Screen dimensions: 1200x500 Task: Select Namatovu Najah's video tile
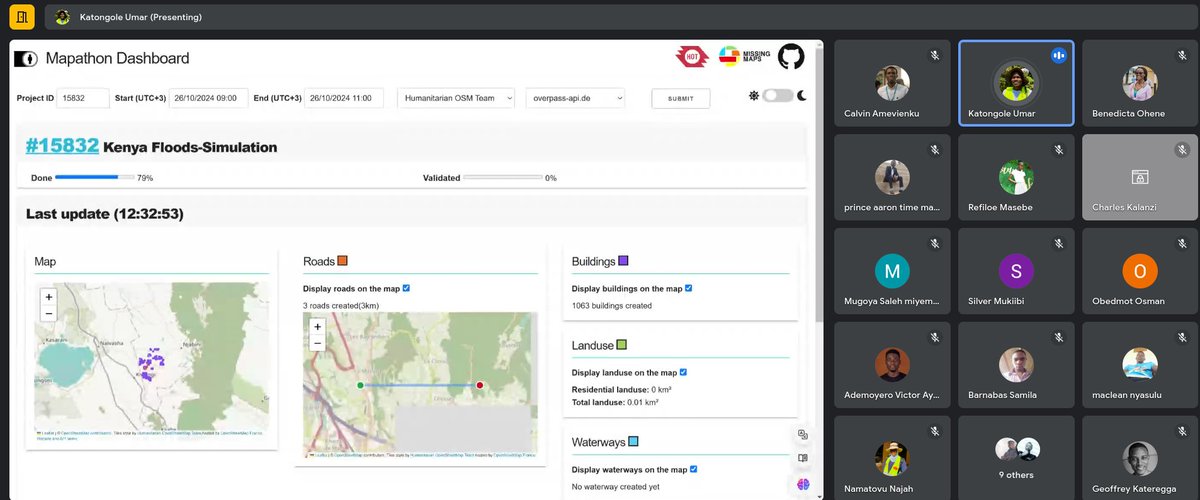click(892, 458)
